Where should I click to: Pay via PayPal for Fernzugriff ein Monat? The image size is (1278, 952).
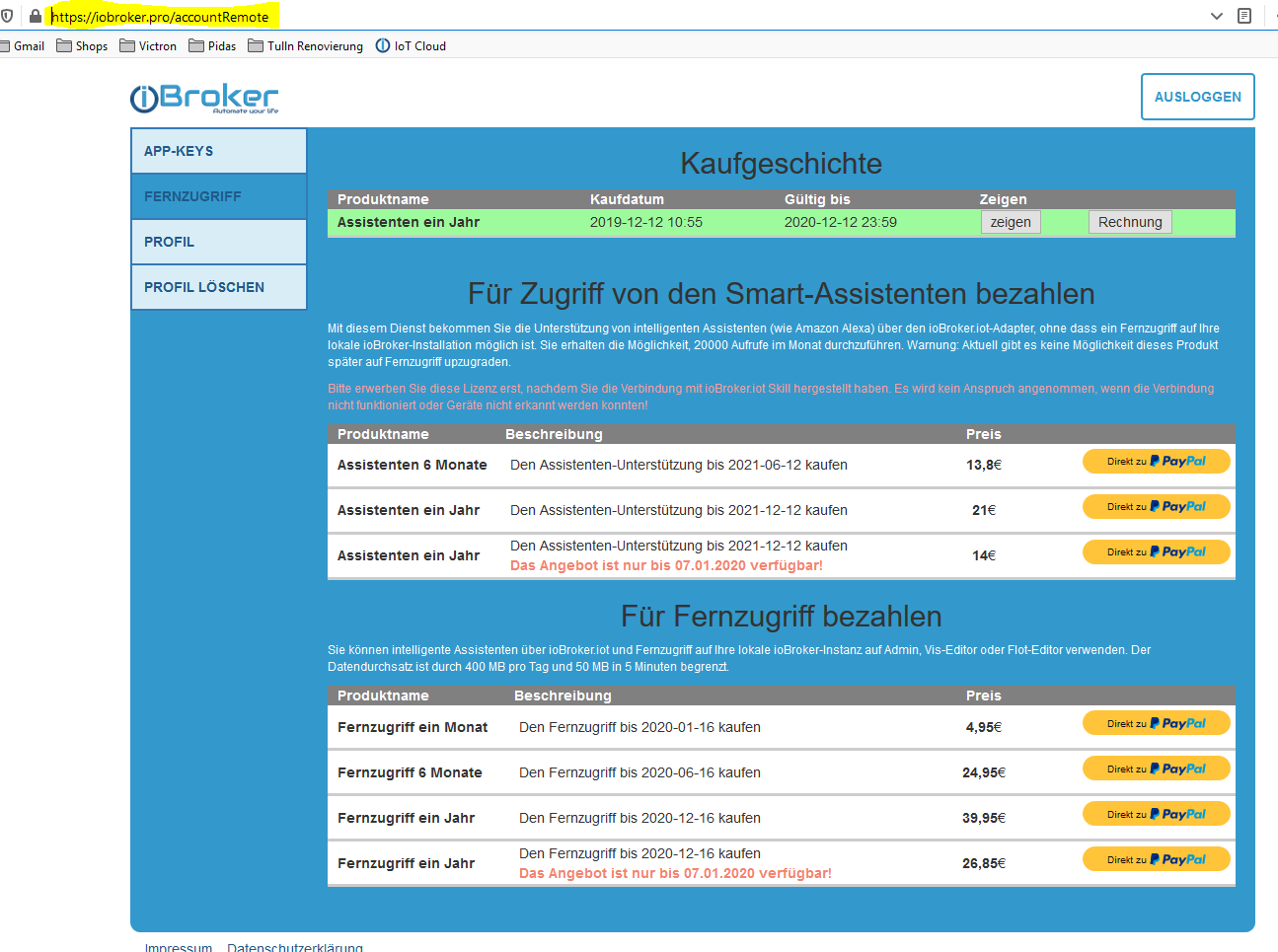point(1157,724)
